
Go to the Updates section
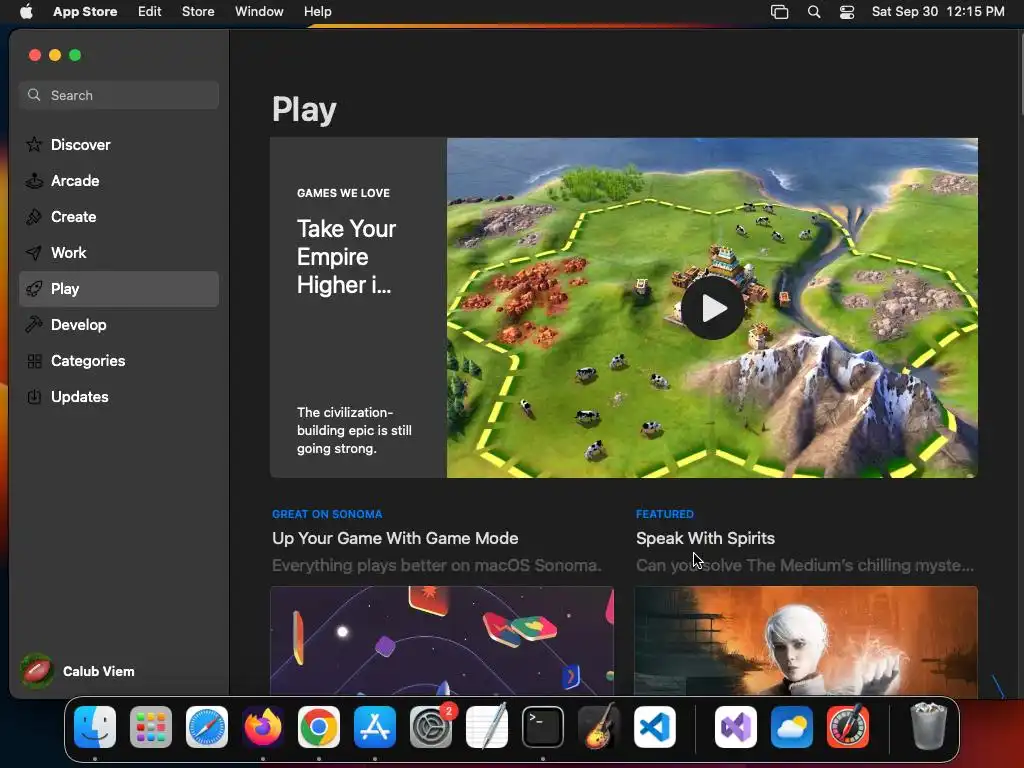(119, 396)
